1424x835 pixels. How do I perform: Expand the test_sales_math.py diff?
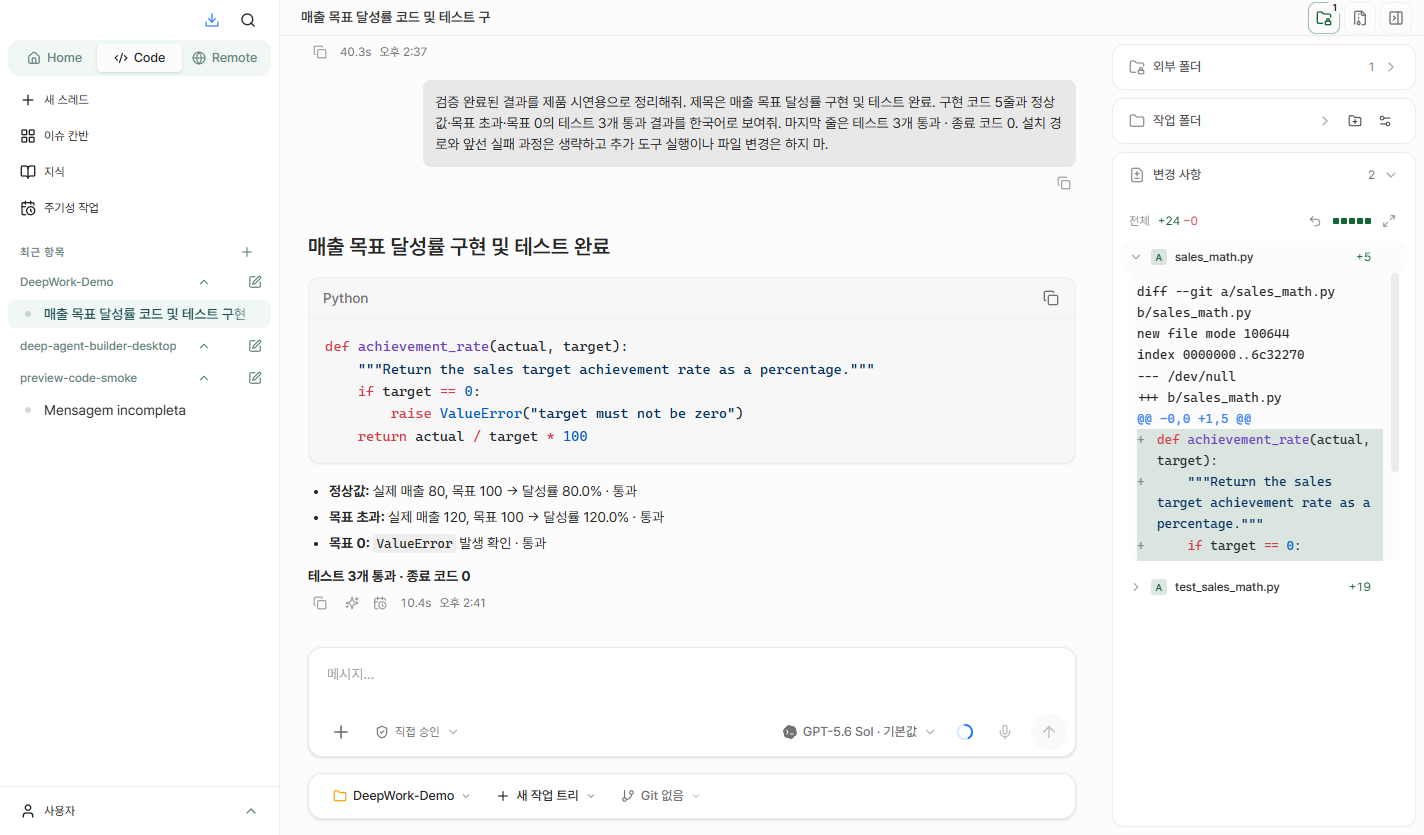point(1136,587)
